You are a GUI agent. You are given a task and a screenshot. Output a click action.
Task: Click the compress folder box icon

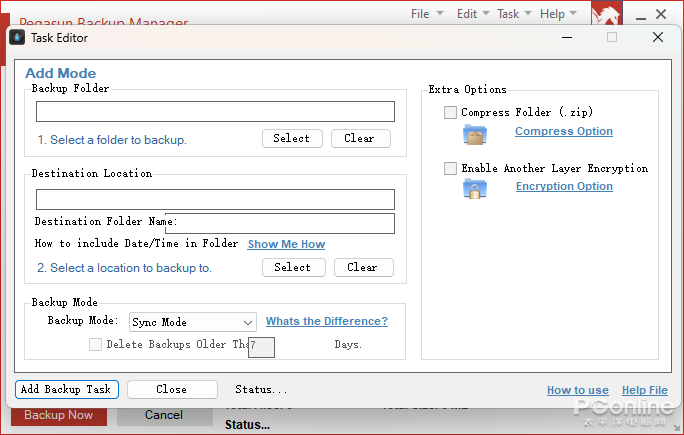(x=475, y=134)
